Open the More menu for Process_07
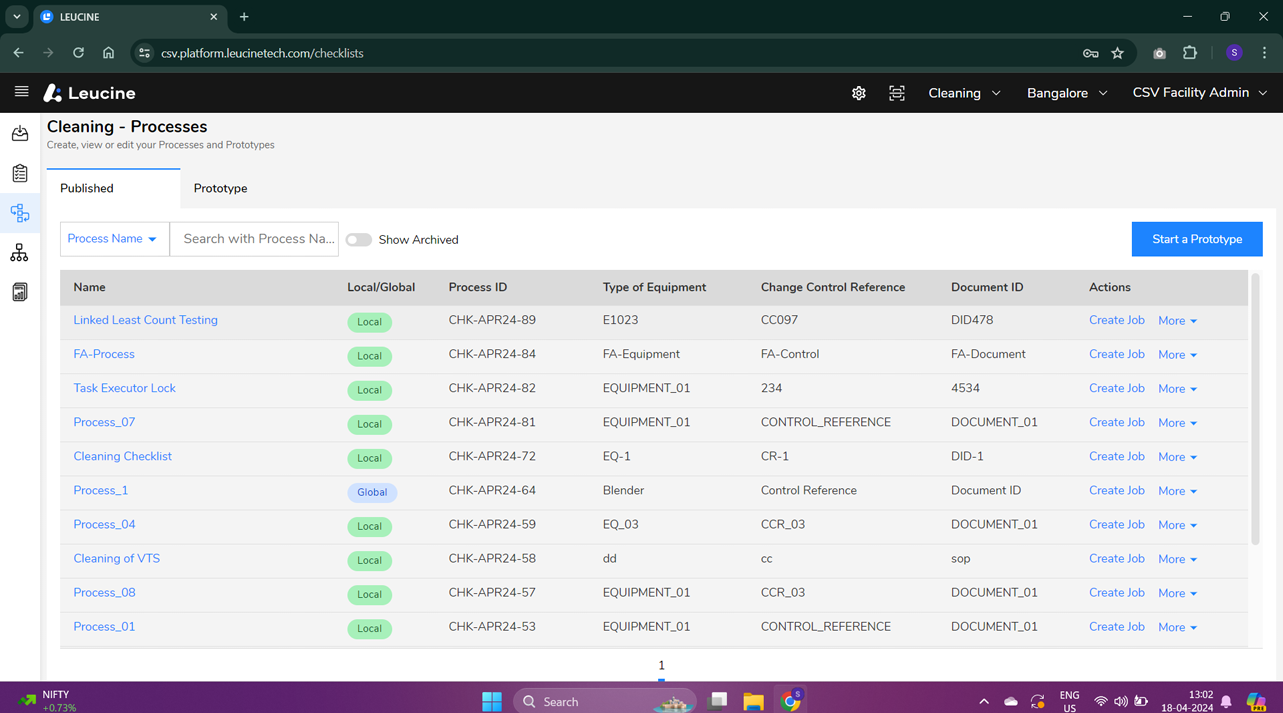 coord(1177,423)
